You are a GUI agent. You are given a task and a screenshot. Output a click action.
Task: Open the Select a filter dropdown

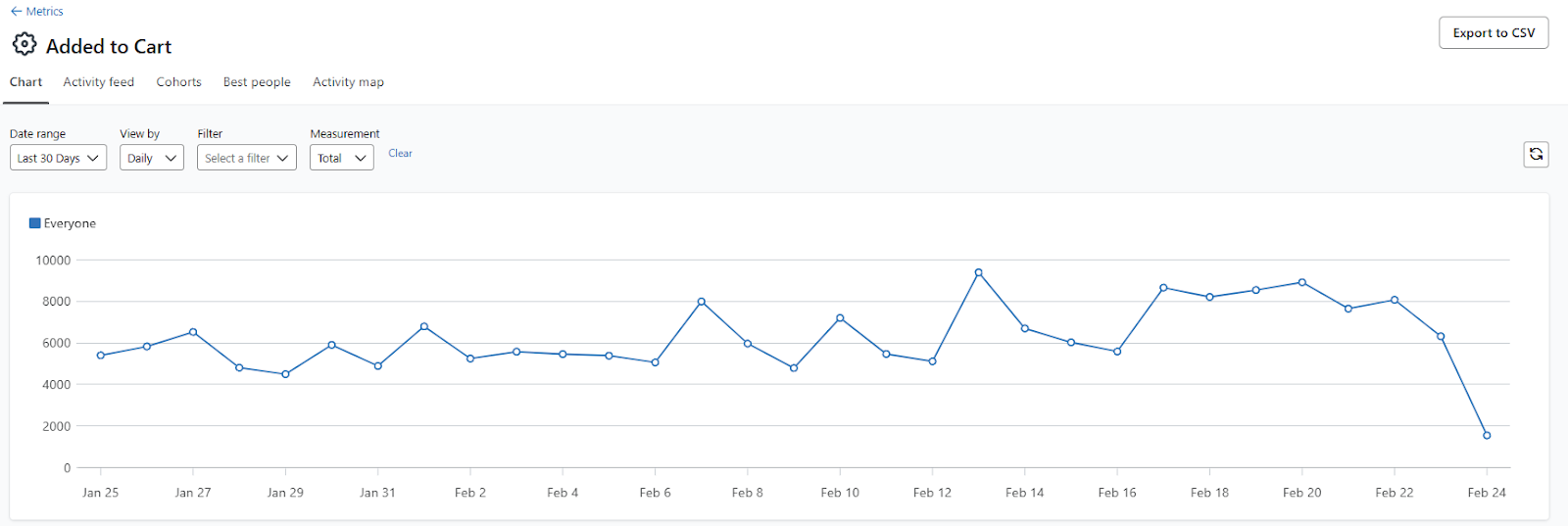click(x=247, y=158)
